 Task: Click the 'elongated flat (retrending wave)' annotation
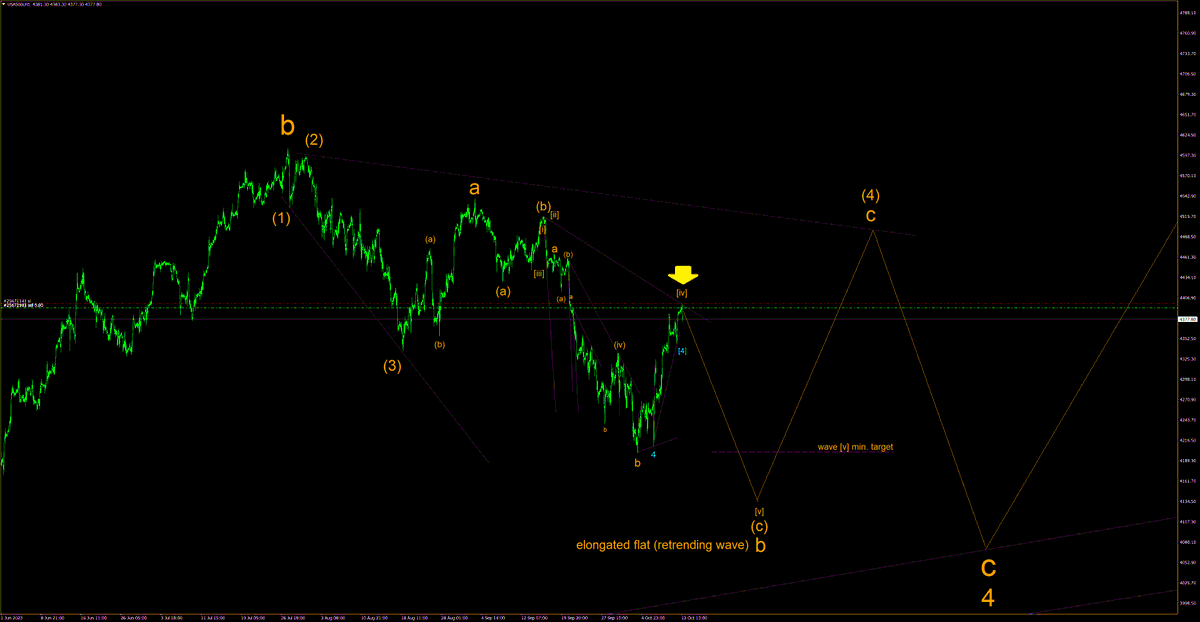click(x=662, y=546)
